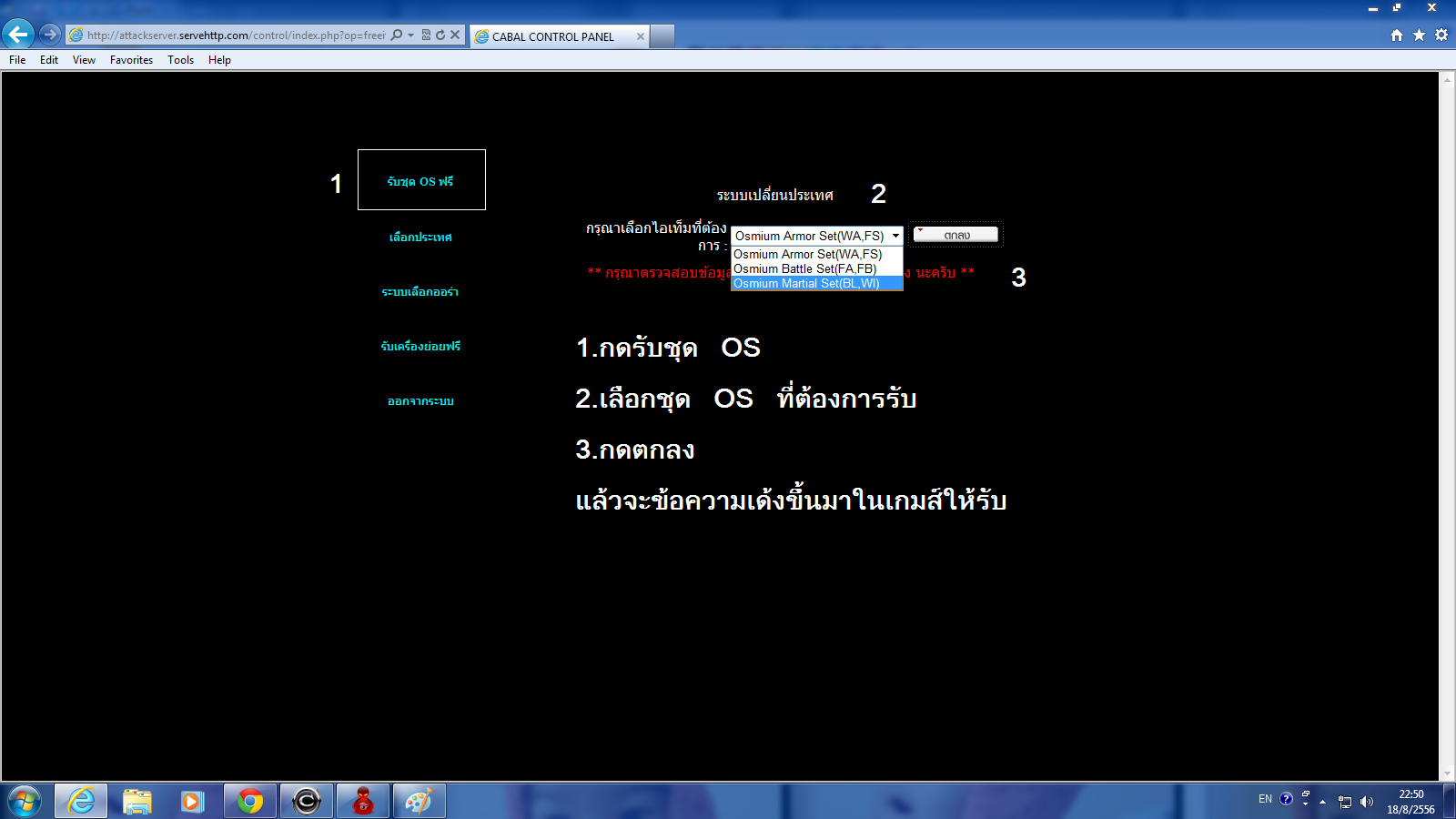Open the Edit menu
Image resolution: width=1456 pixels, height=819 pixels.
(x=49, y=60)
